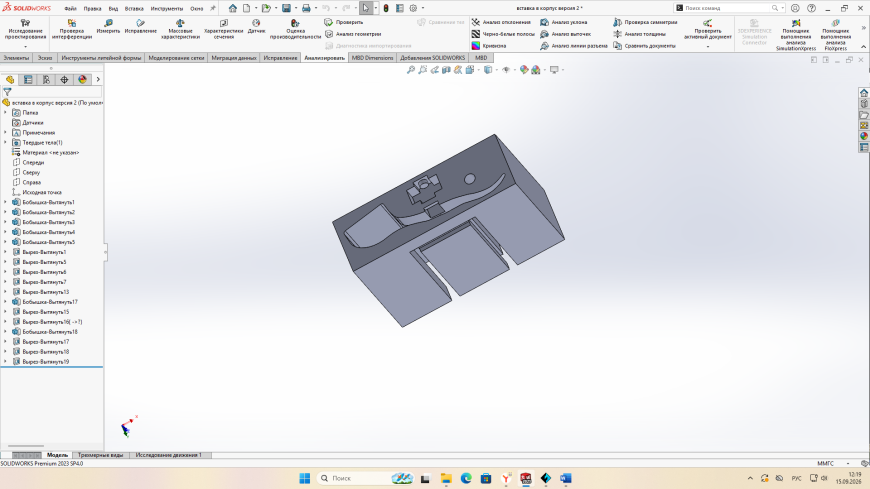Open View Orientation dropdown arrow
Screen dimensions: 870x489
coord(478,70)
